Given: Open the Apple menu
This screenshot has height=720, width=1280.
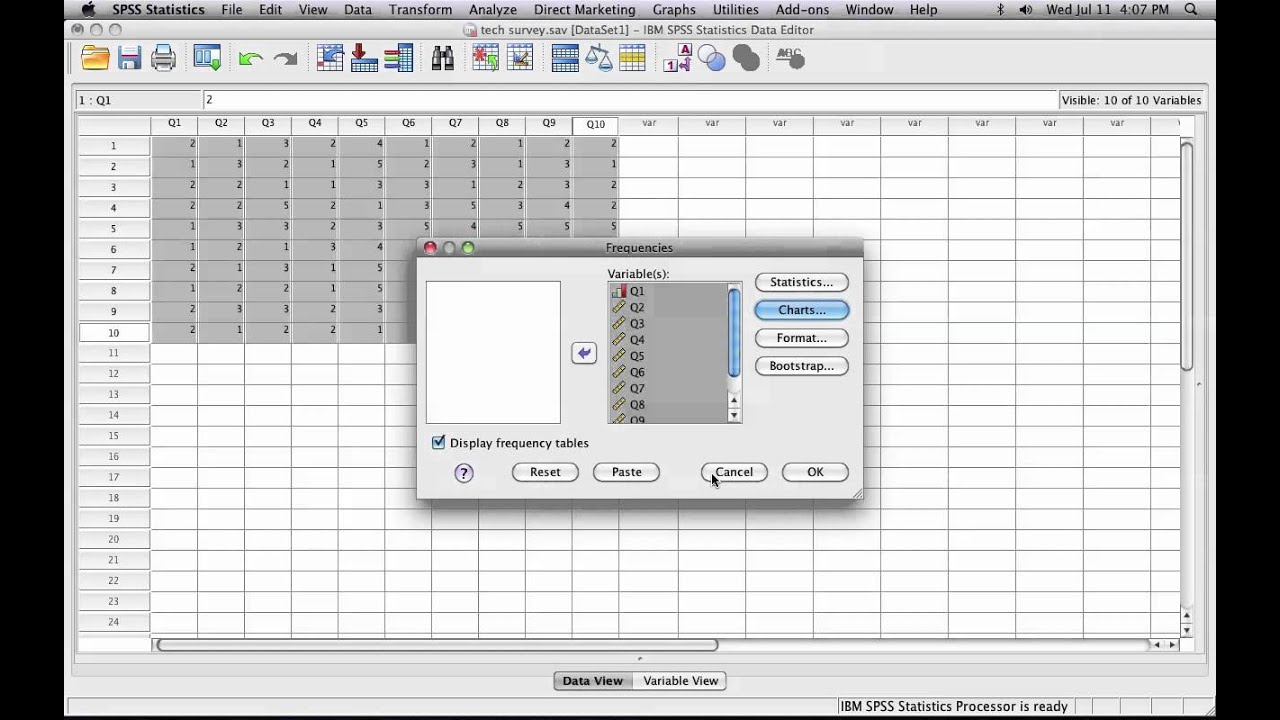Looking at the screenshot, I should click(88, 10).
